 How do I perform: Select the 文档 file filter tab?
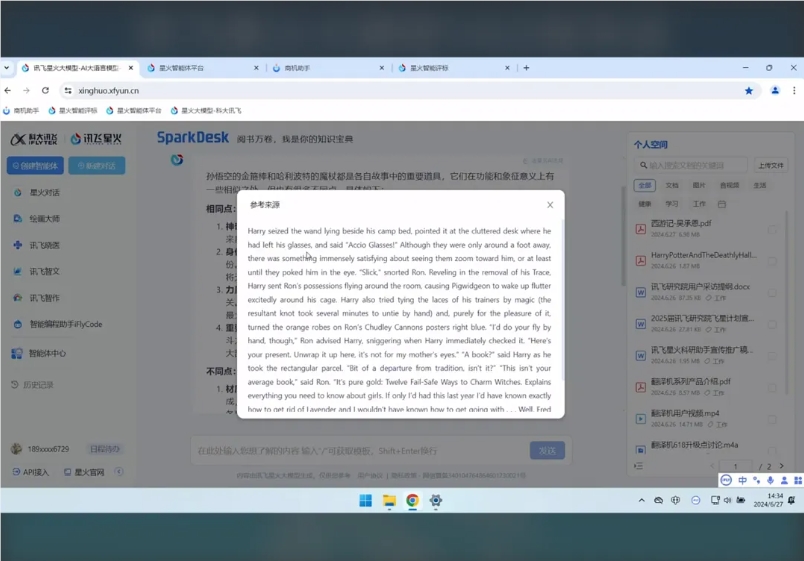click(672, 186)
